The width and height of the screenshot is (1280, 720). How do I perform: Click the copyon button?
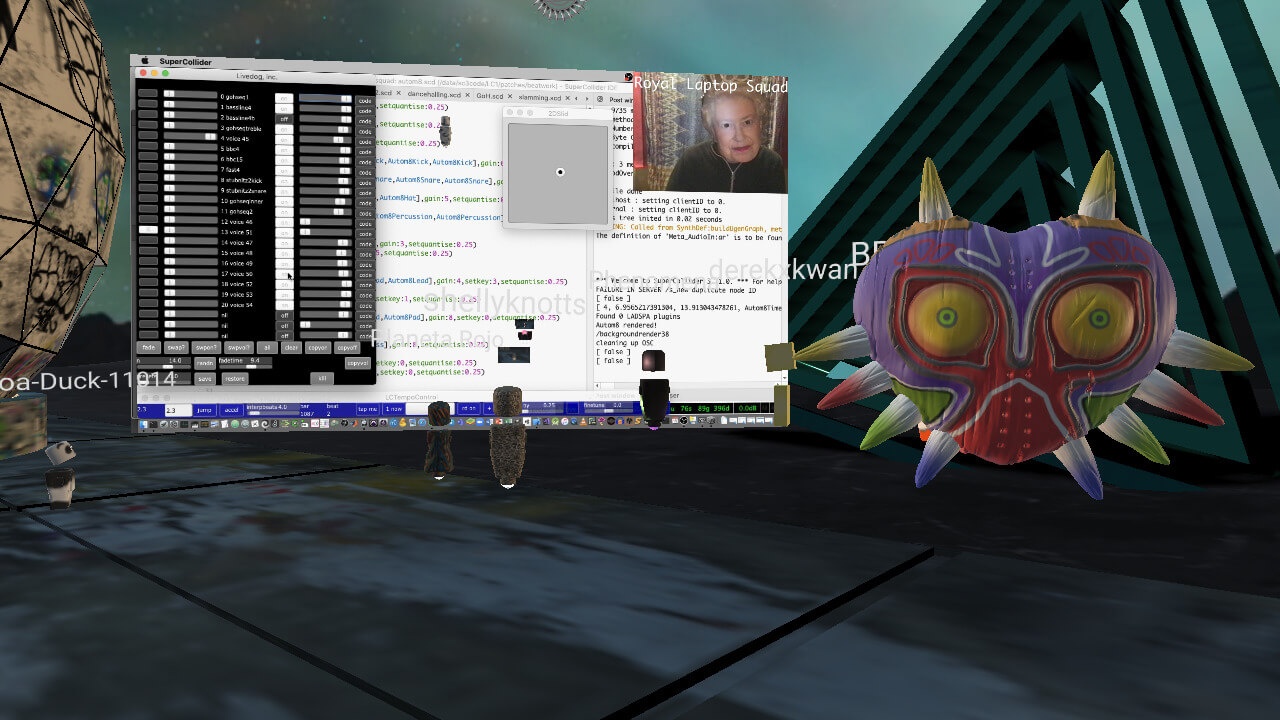[318, 347]
